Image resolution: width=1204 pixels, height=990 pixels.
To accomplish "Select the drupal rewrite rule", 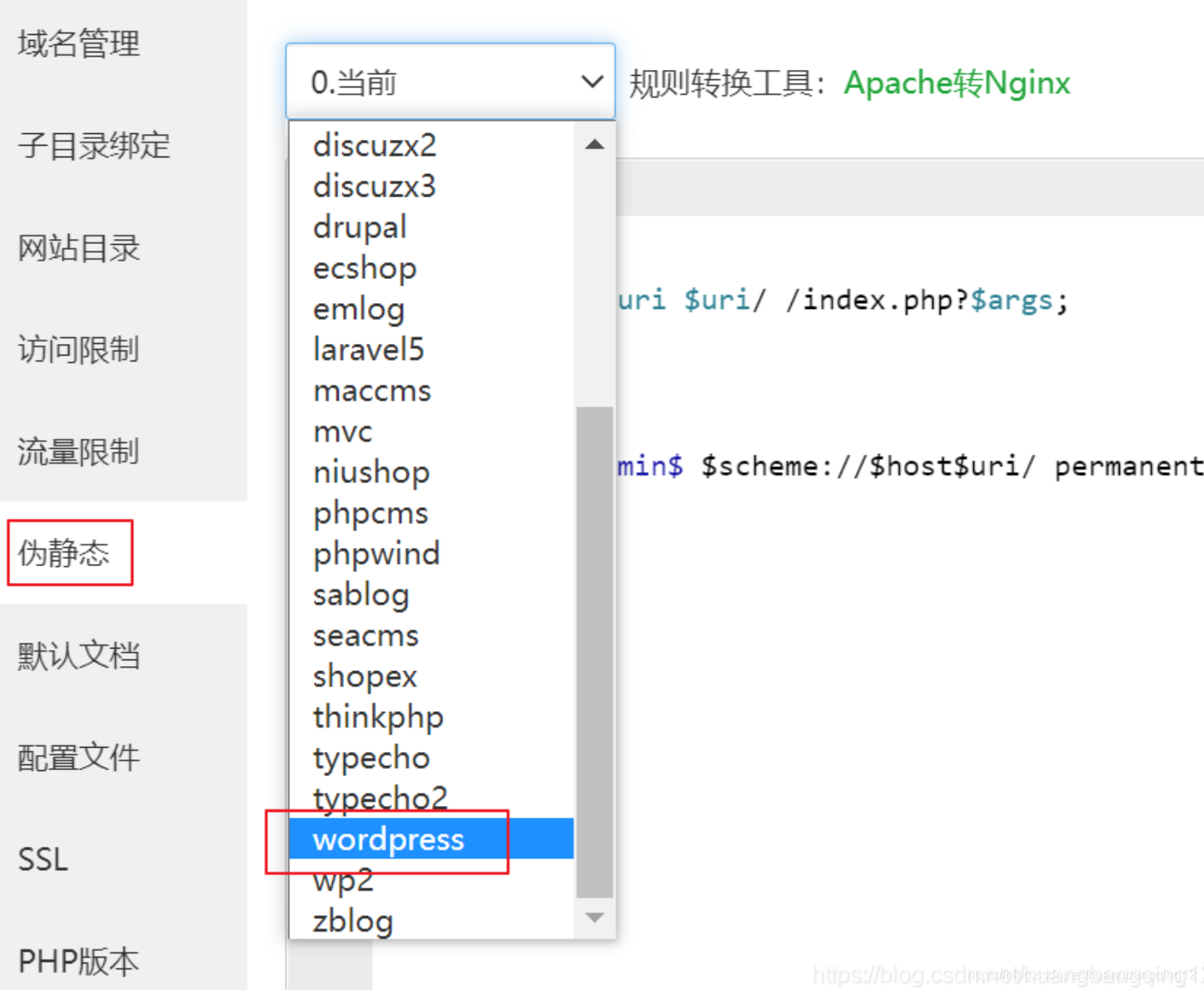I will tap(431, 227).
